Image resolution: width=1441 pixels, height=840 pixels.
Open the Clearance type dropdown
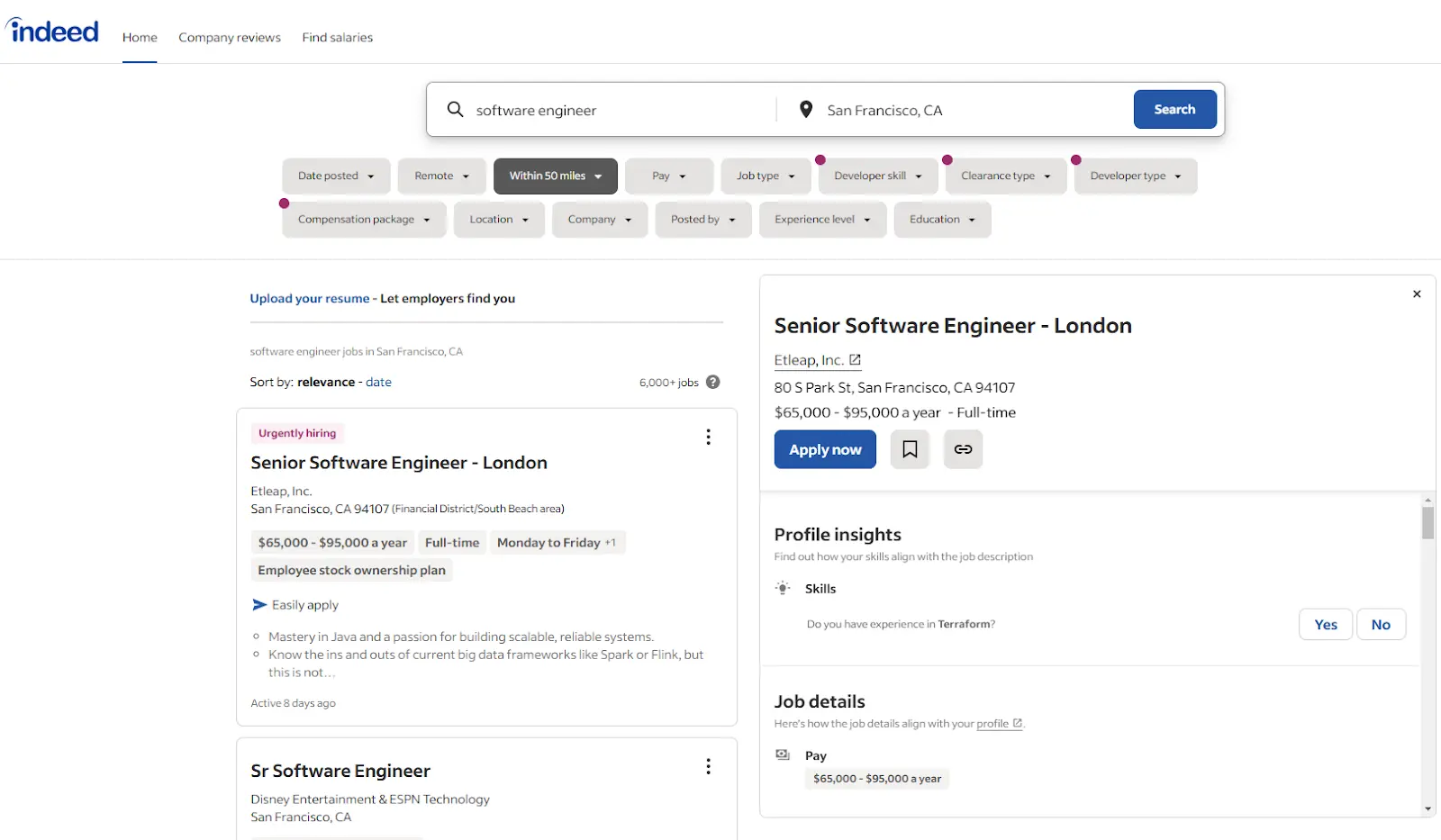[1006, 176]
